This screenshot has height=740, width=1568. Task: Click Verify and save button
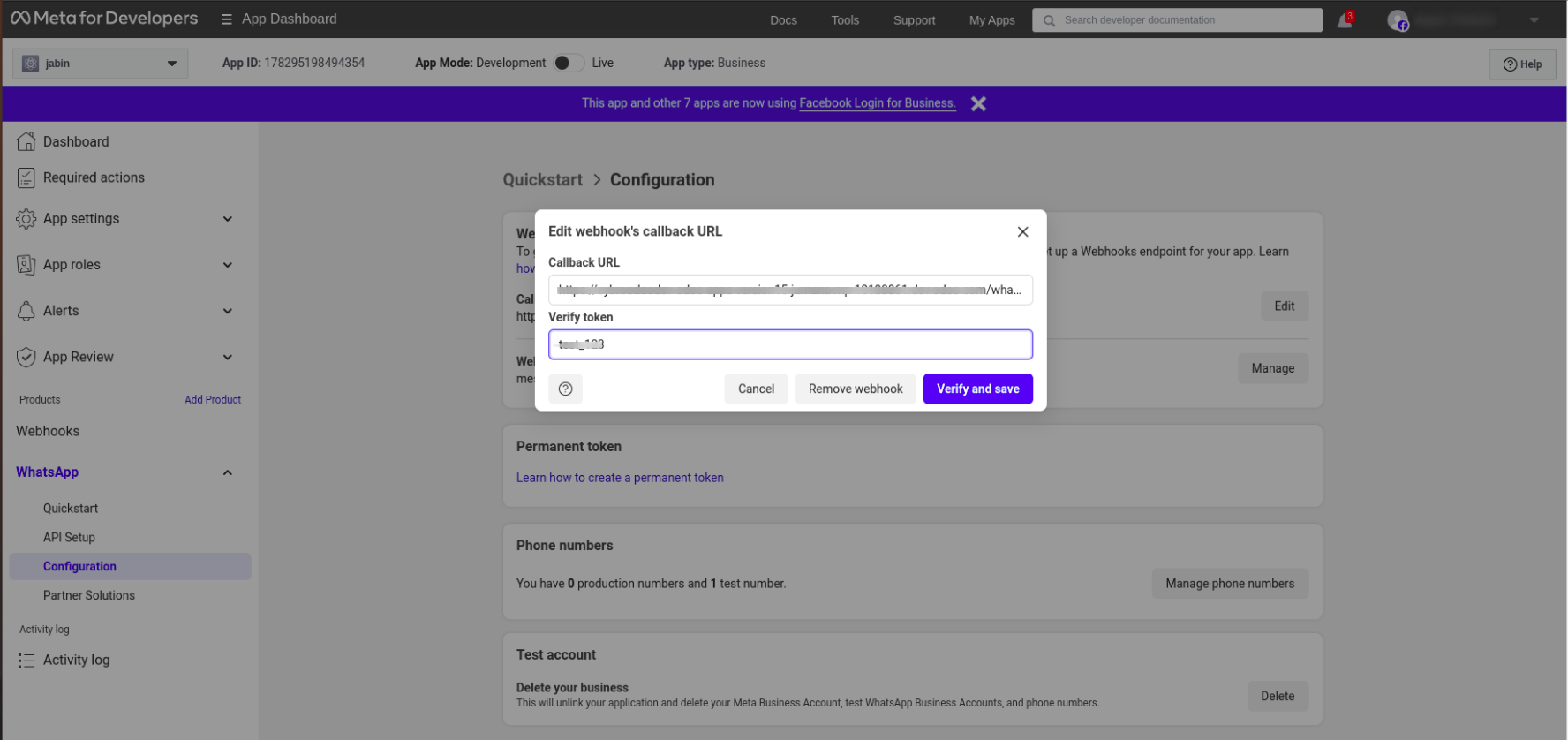point(978,389)
